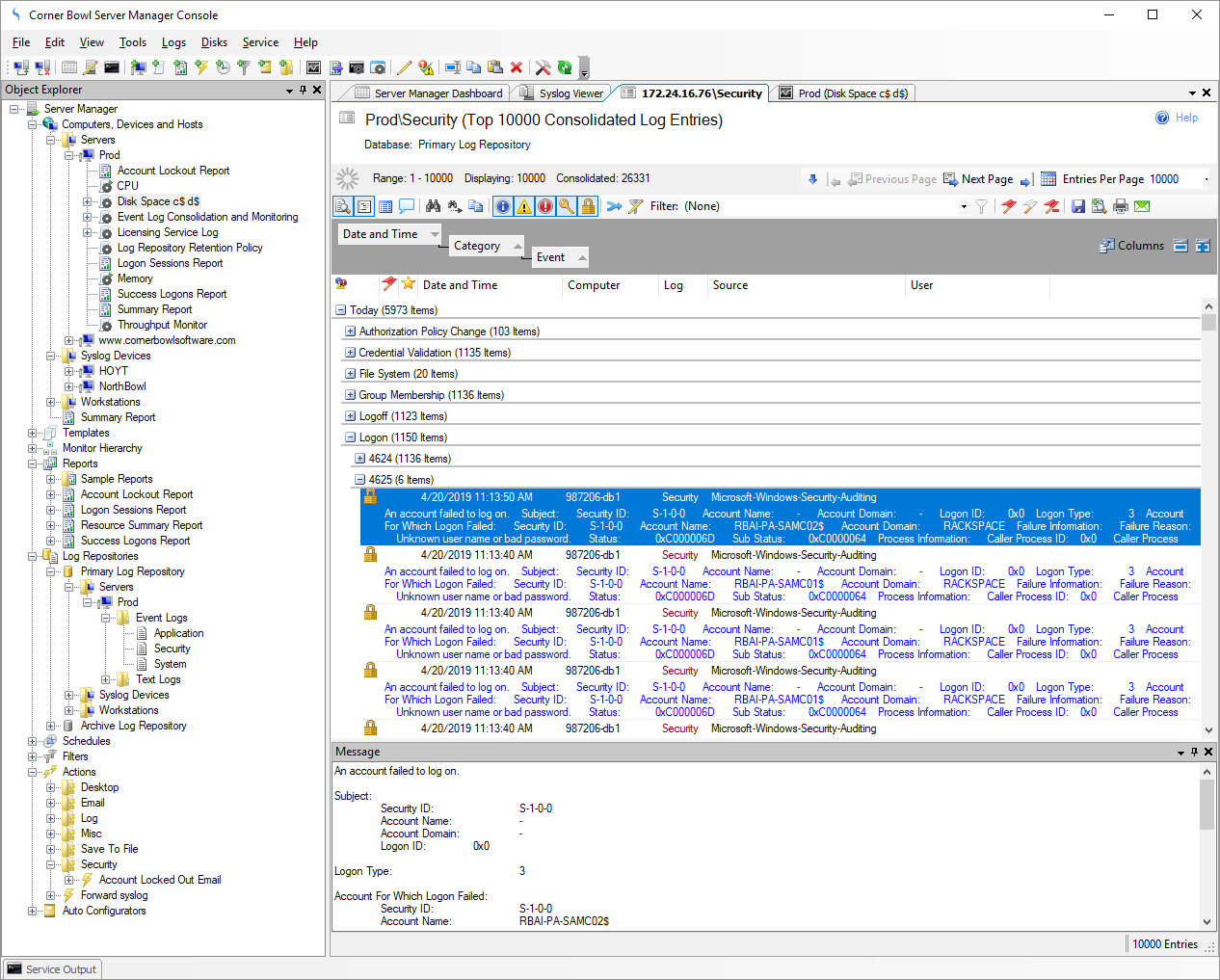Collapse the Reports tree node
Image resolution: width=1220 pixels, height=980 pixels.
pyautogui.click(x=33, y=464)
